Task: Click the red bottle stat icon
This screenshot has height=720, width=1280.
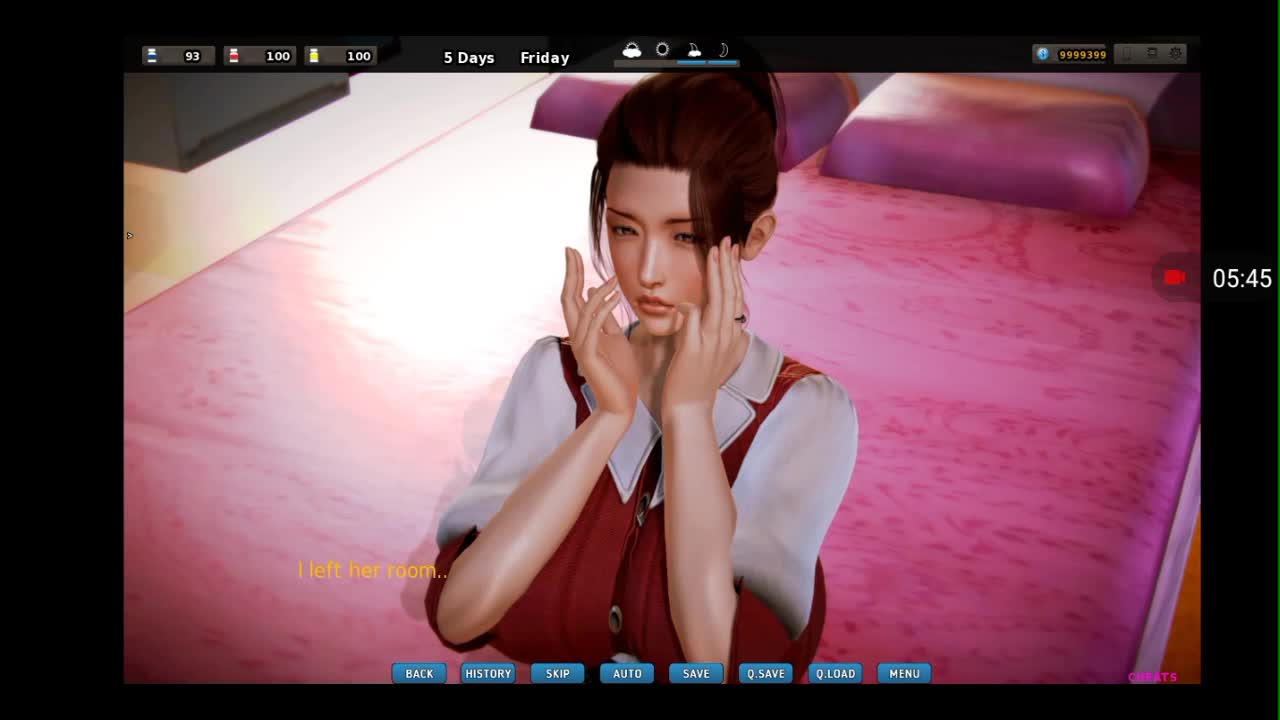Action: point(233,56)
